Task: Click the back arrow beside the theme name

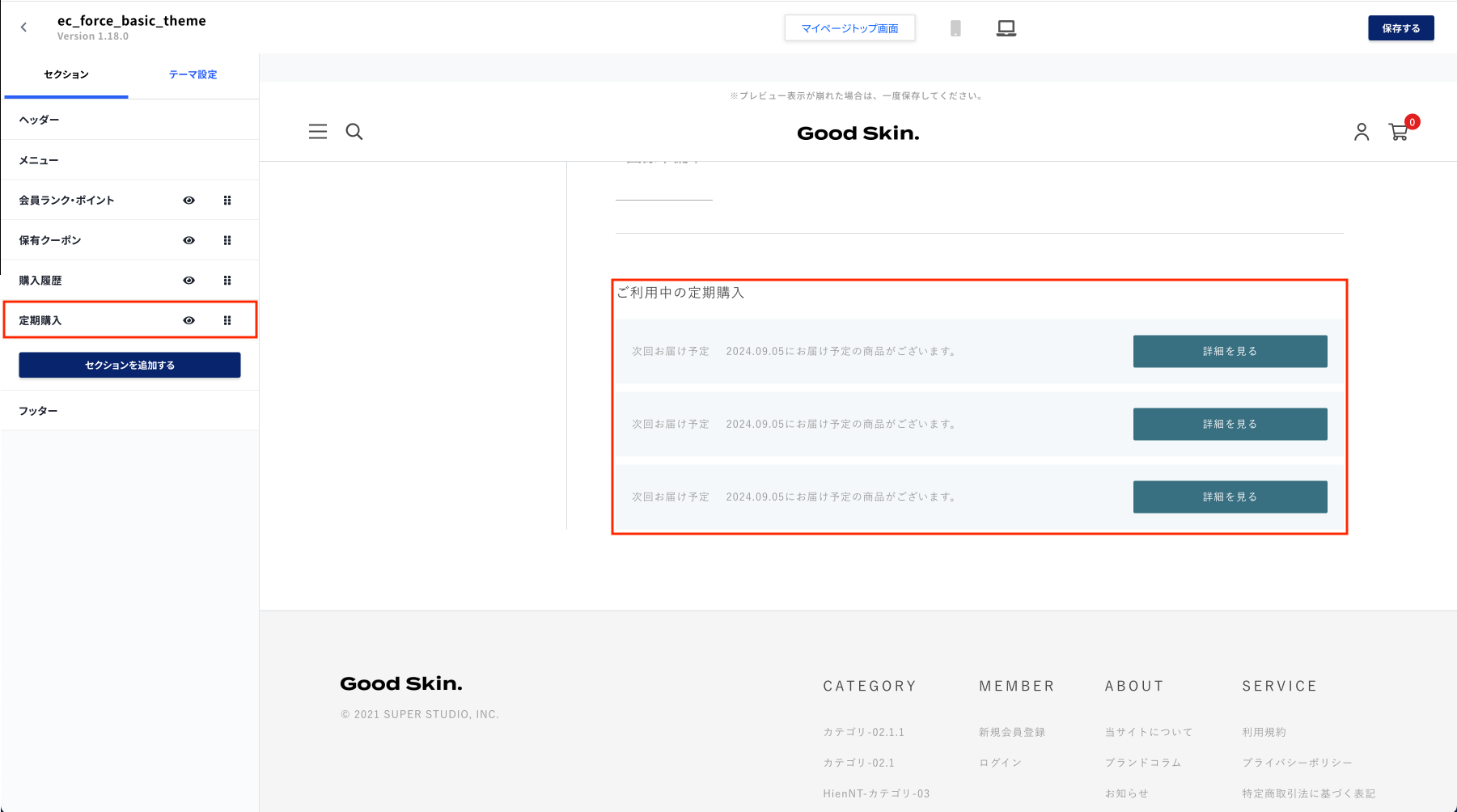Action: coord(24,27)
